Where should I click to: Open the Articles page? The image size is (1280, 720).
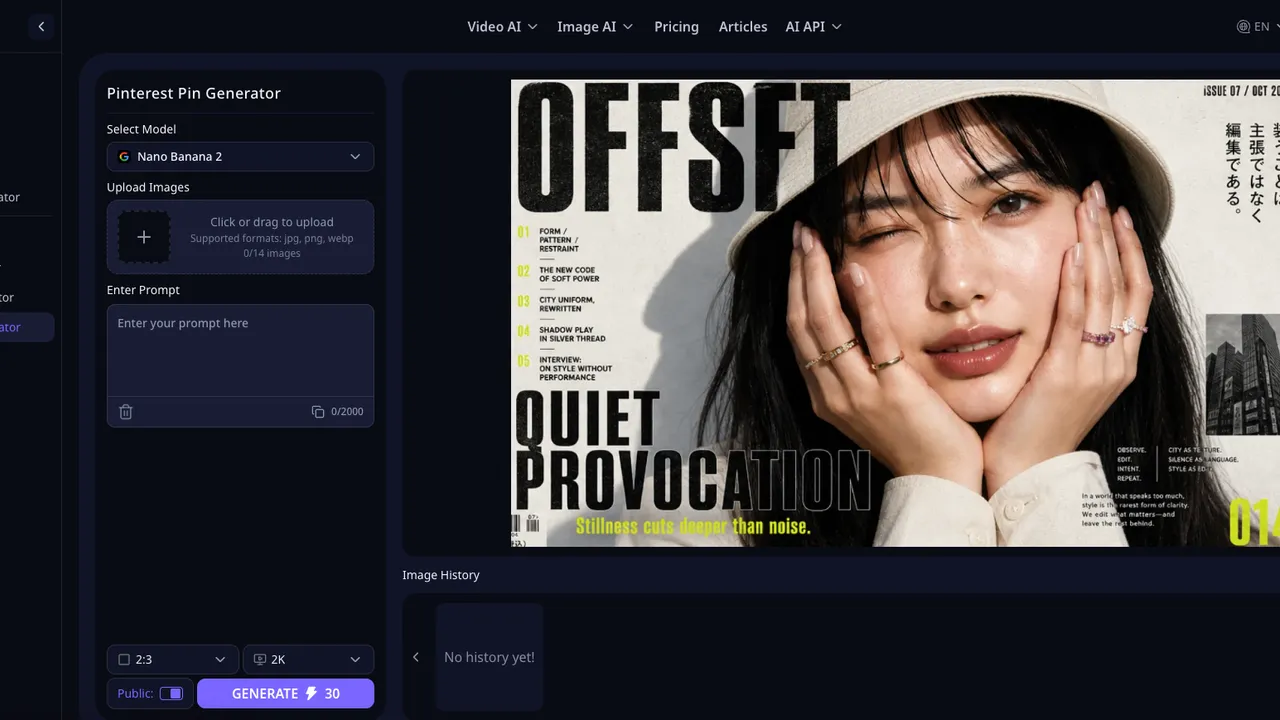tap(743, 27)
